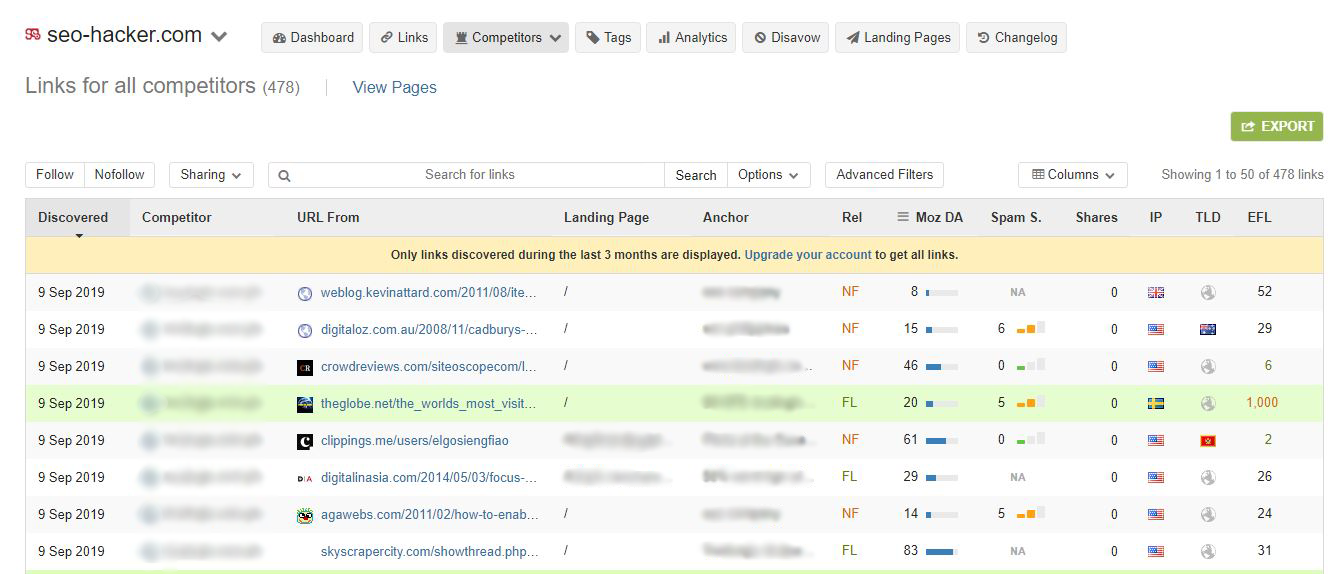1334x574 pixels.
Task: Toggle the Follow links filter
Action: [x=55, y=175]
